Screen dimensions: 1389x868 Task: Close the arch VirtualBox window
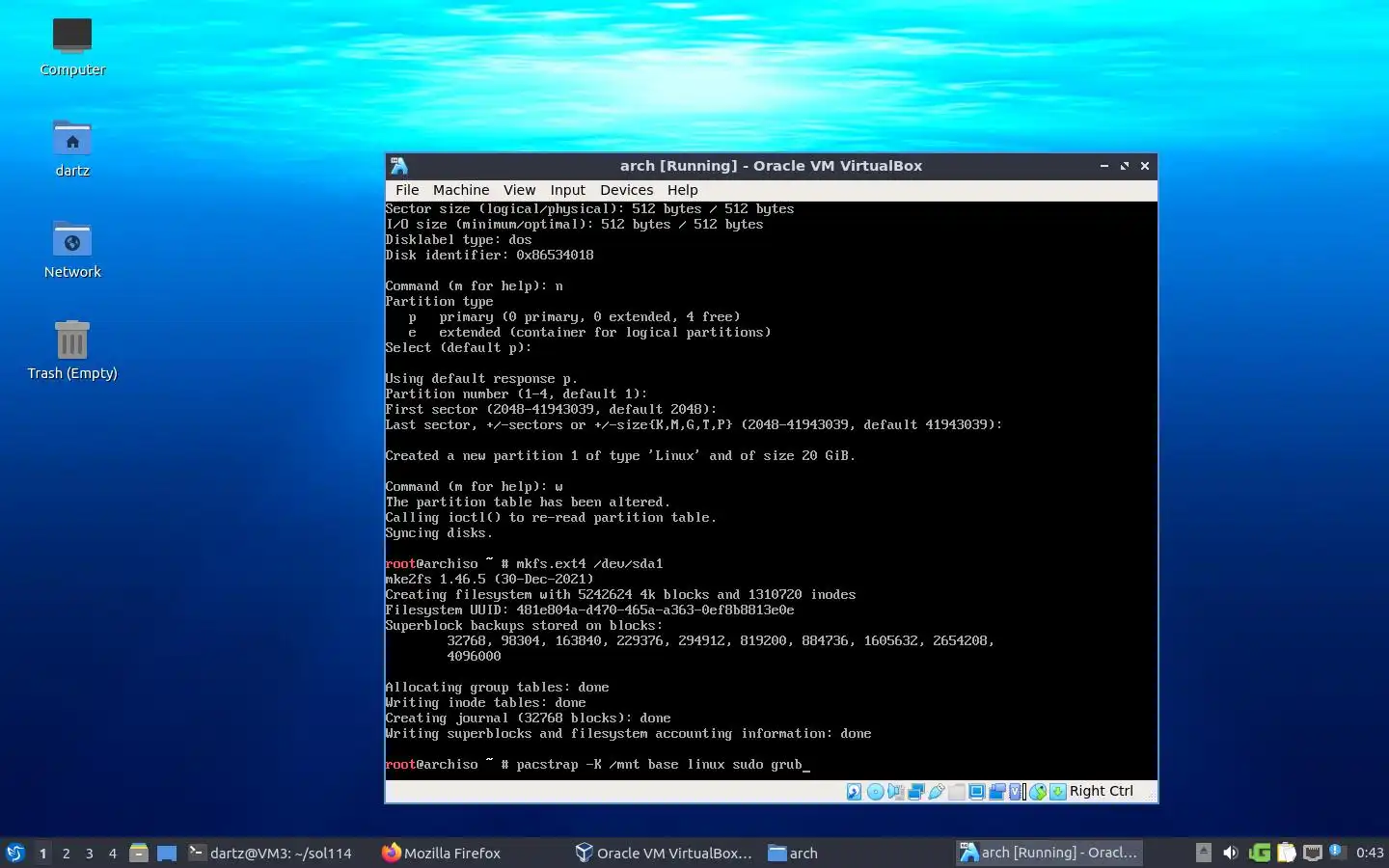[x=1145, y=166]
